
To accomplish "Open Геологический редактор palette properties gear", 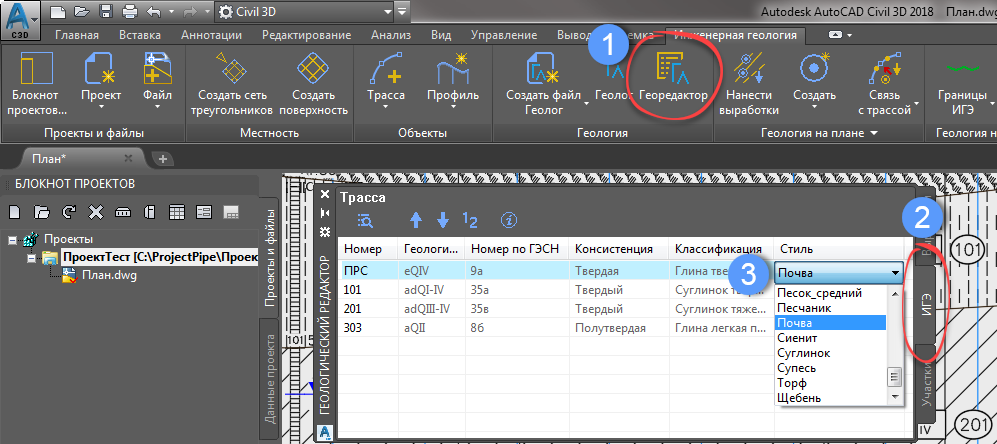I will coord(326,232).
